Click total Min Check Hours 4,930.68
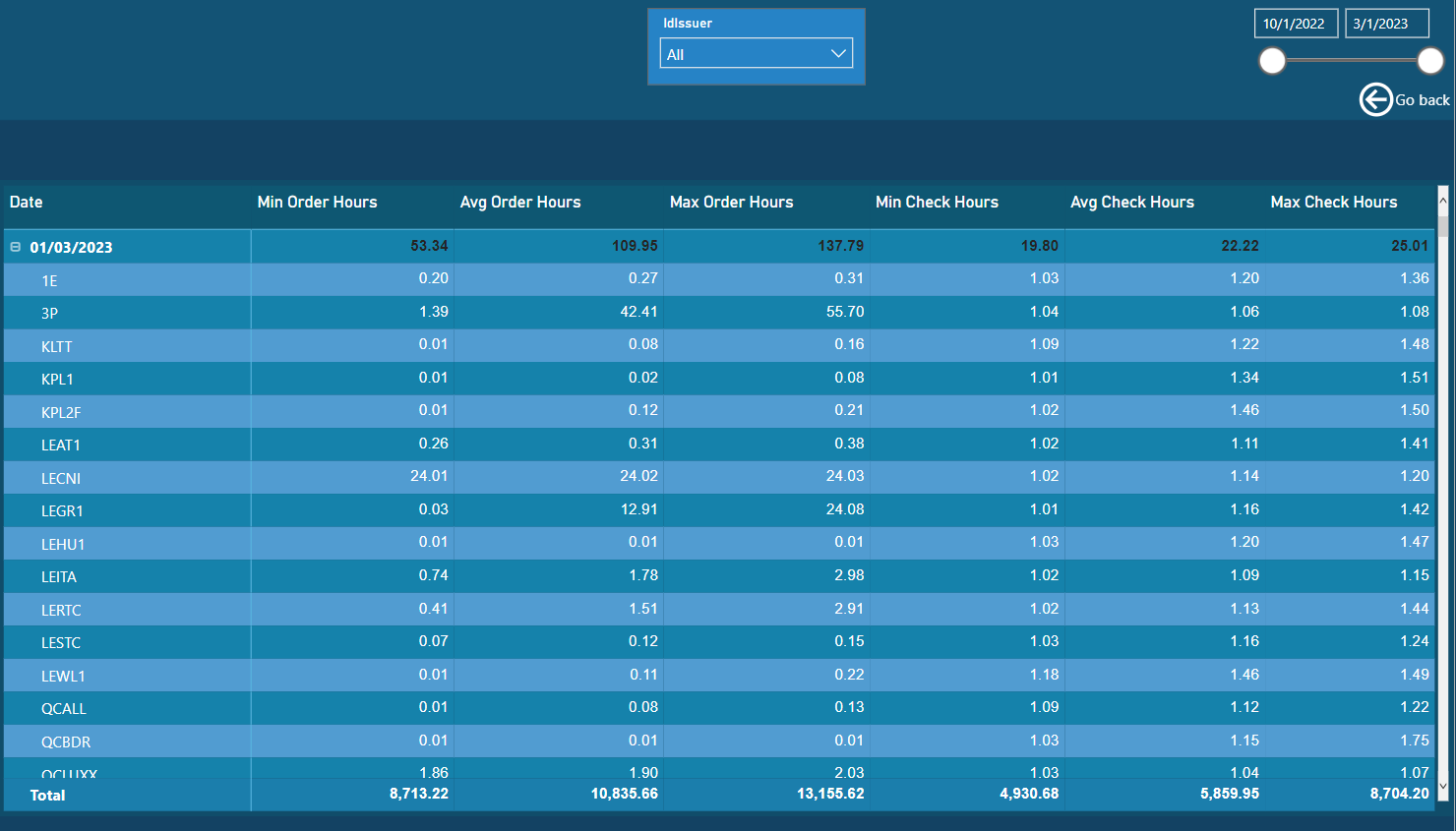 pos(1029,794)
